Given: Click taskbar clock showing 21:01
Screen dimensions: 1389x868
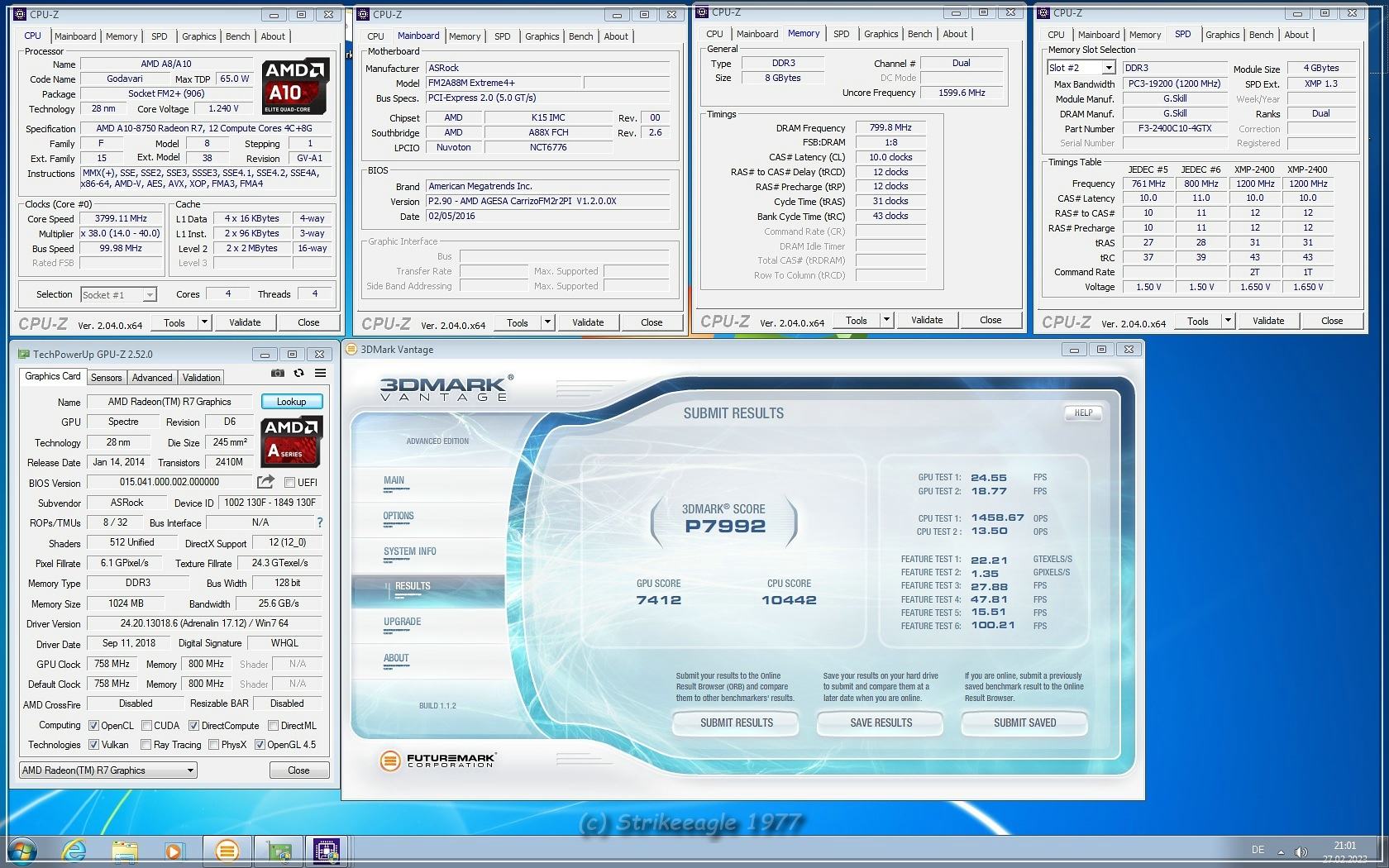Looking at the screenshot, I should pyautogui.click(x=1344, y=846).
